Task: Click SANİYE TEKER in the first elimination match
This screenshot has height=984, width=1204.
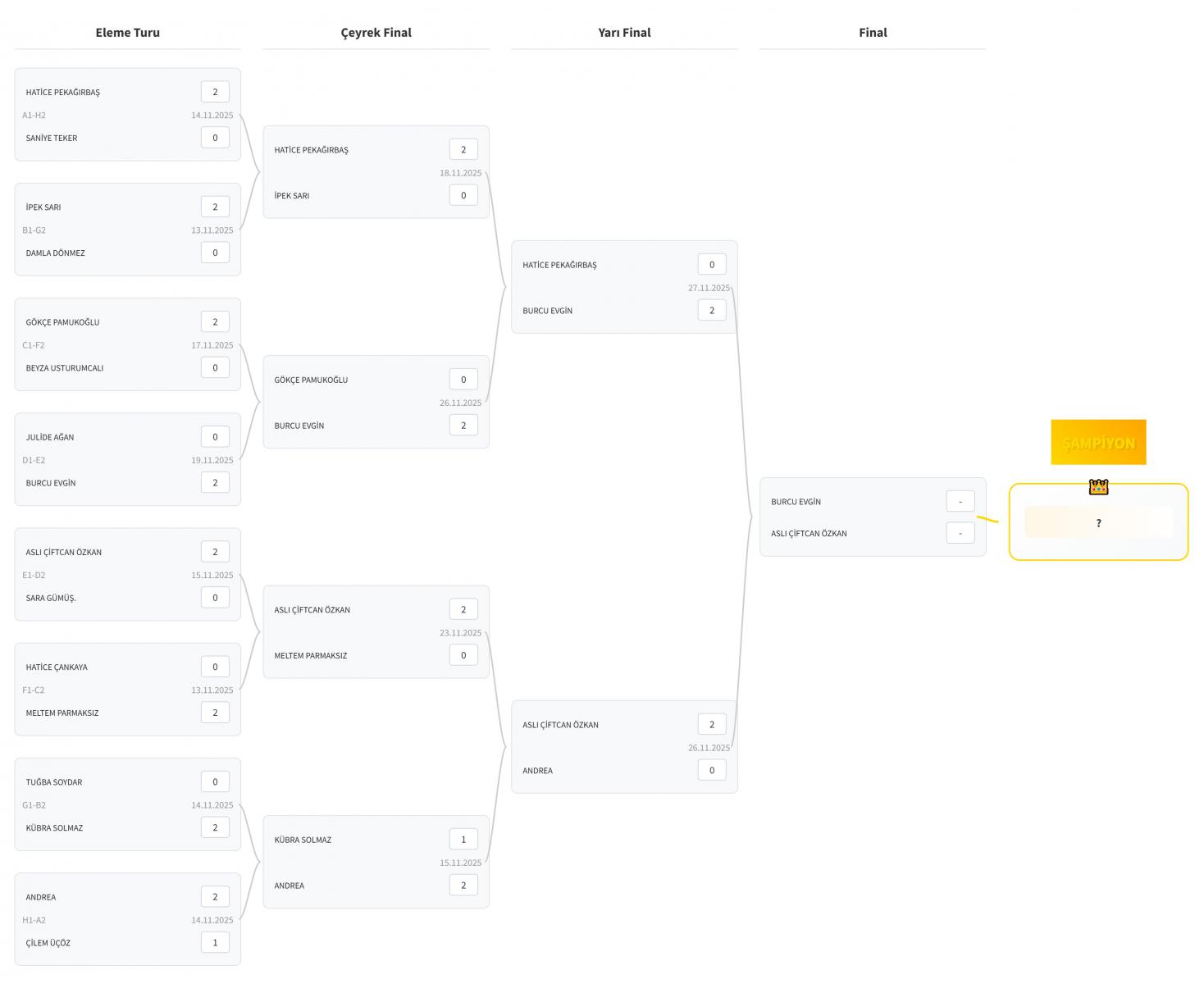Action: coord(52,139)
